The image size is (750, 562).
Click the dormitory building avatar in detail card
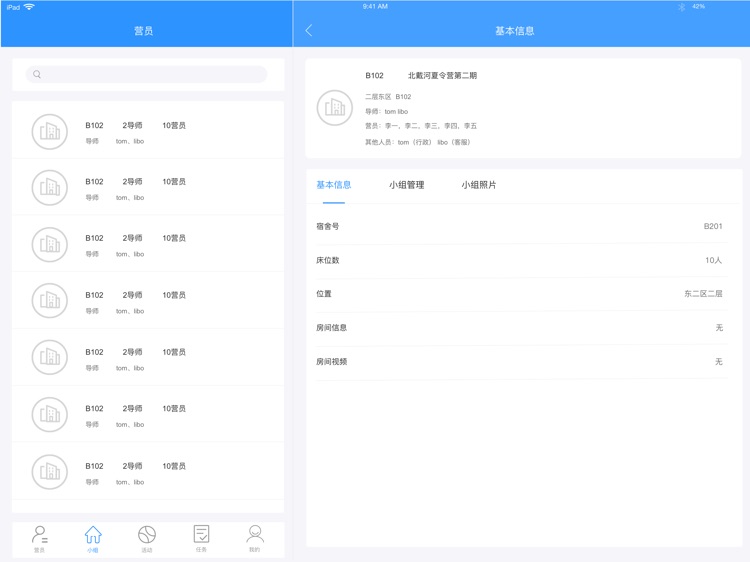(335, 108)
